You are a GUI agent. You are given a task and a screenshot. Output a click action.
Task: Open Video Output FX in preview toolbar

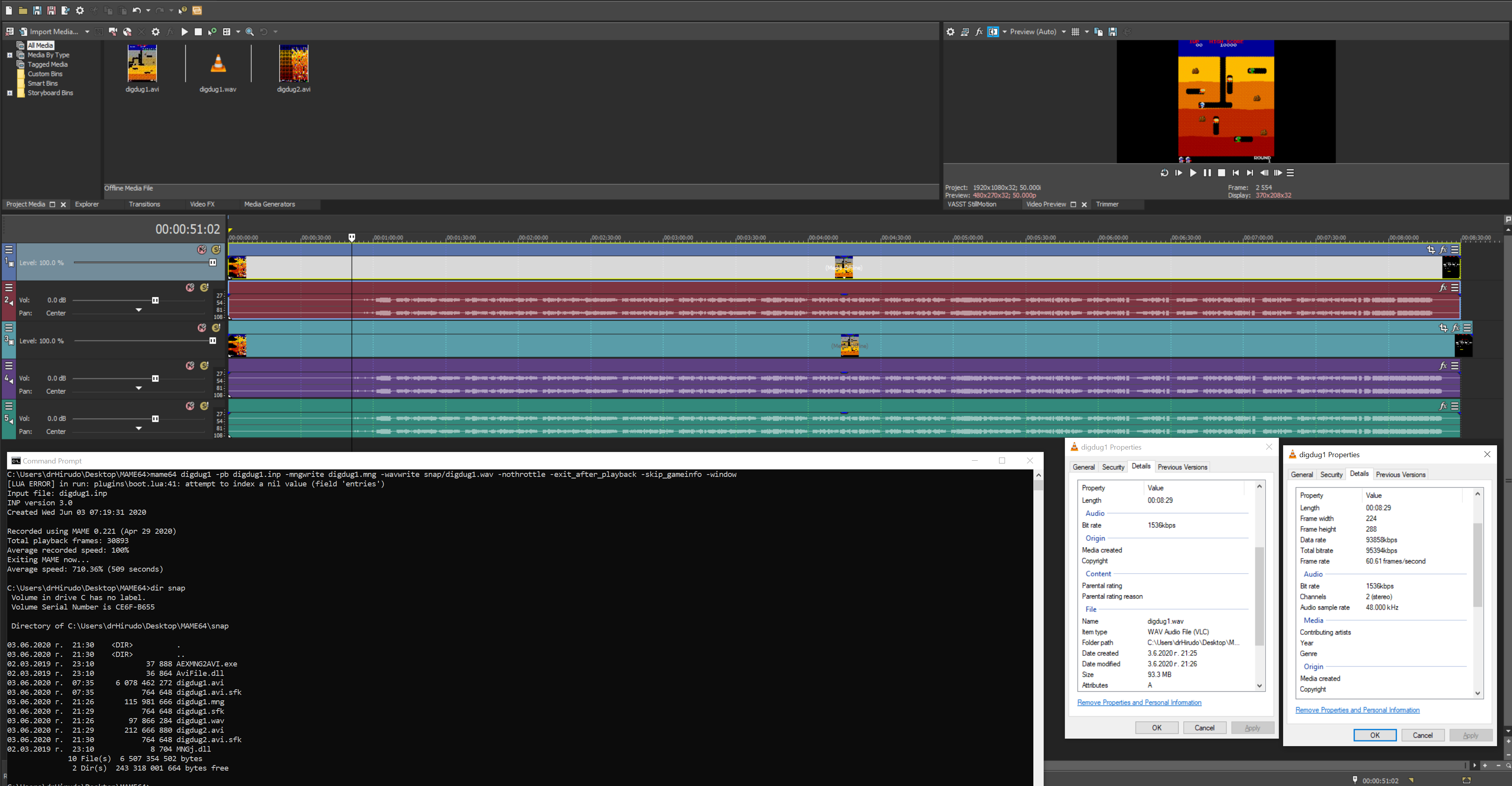pos(979,32)
